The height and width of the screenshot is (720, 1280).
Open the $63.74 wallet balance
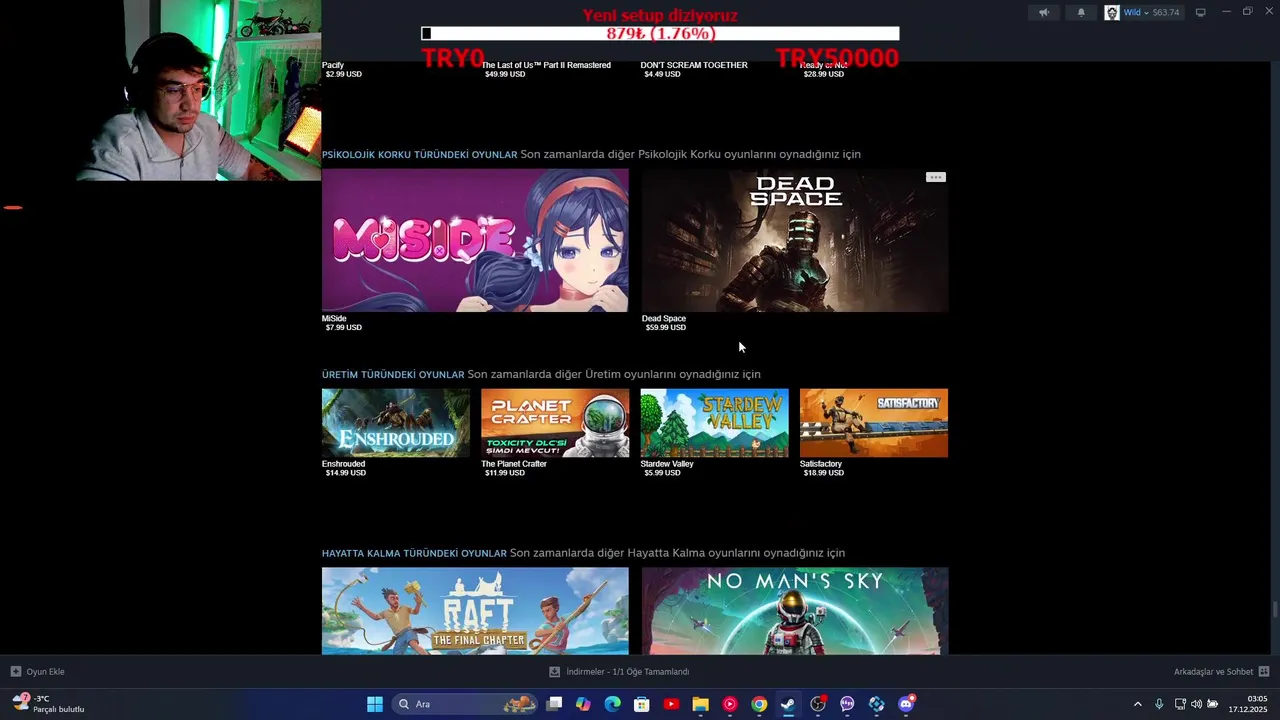pos(1166,13)
